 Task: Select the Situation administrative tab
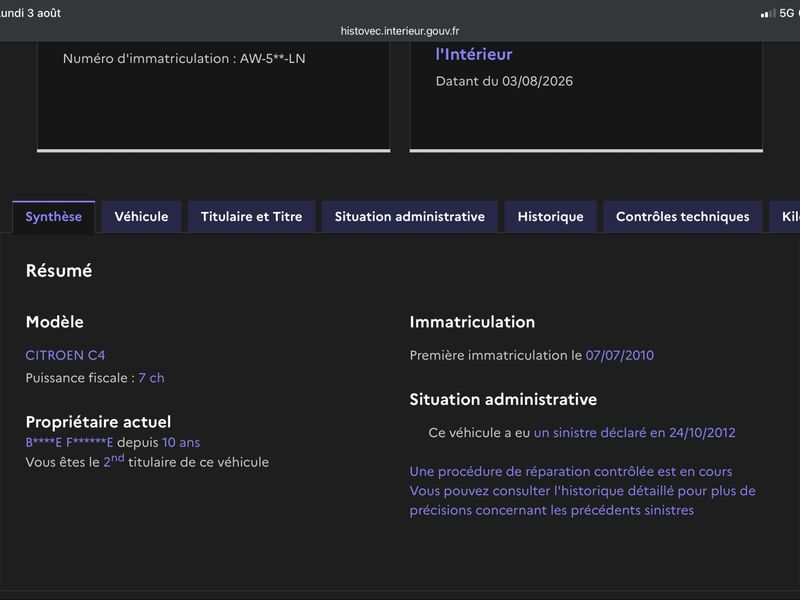pos(410,217)
